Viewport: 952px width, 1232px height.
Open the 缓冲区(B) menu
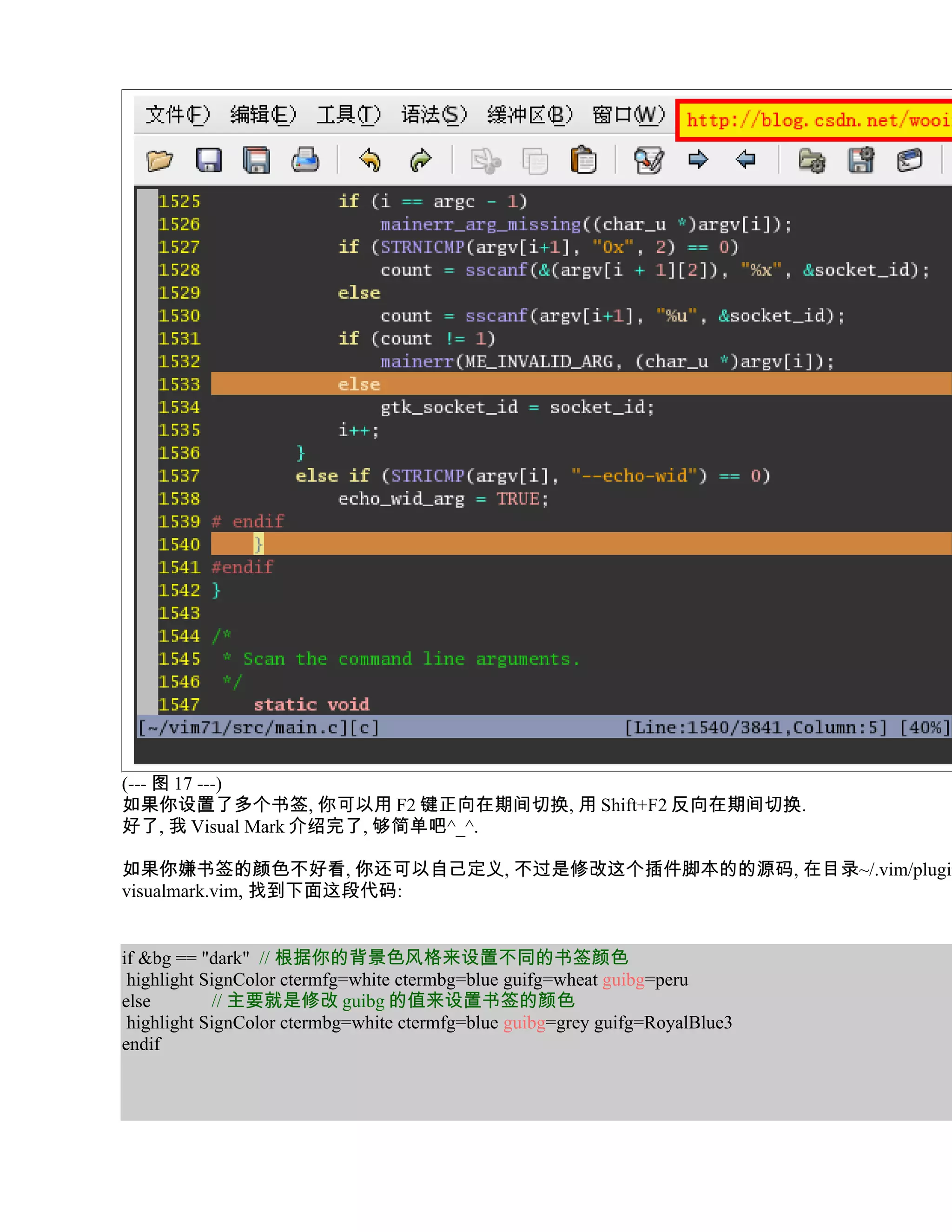[x=530, y=115]
